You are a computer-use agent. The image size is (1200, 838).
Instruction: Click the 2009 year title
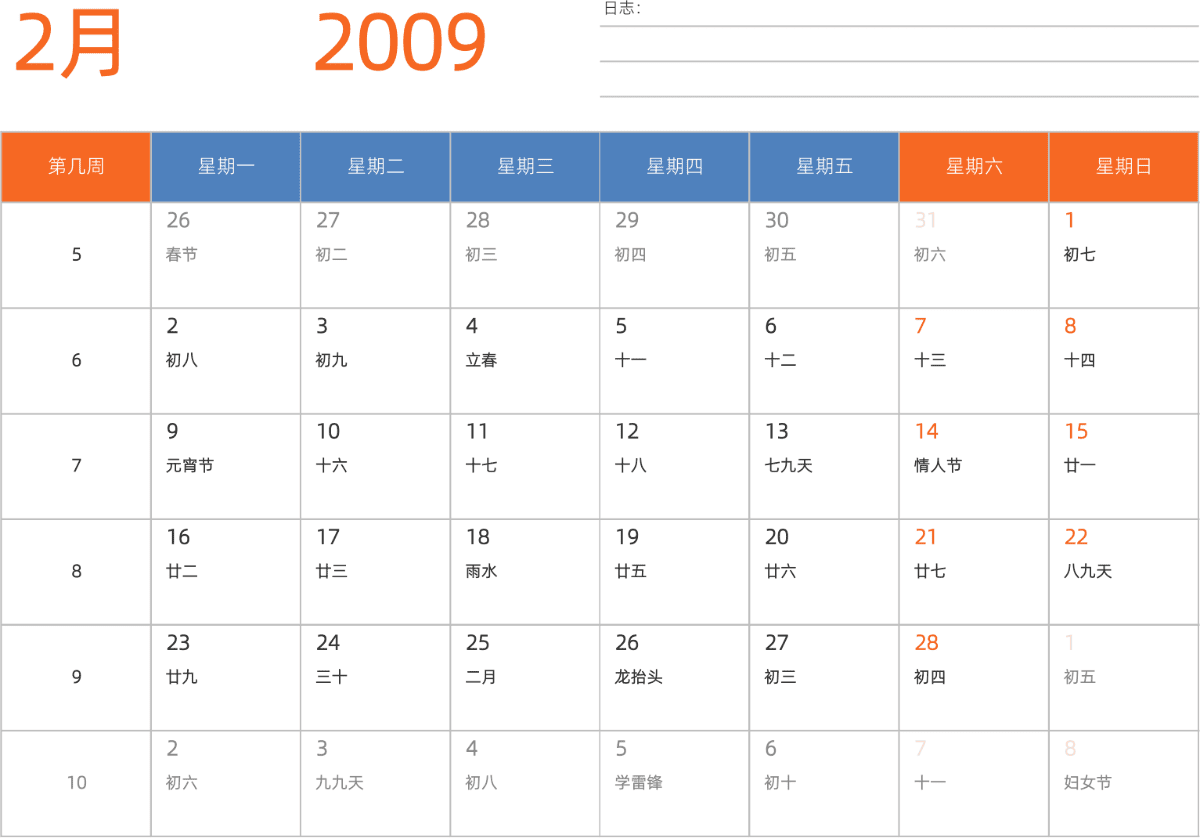400,44
